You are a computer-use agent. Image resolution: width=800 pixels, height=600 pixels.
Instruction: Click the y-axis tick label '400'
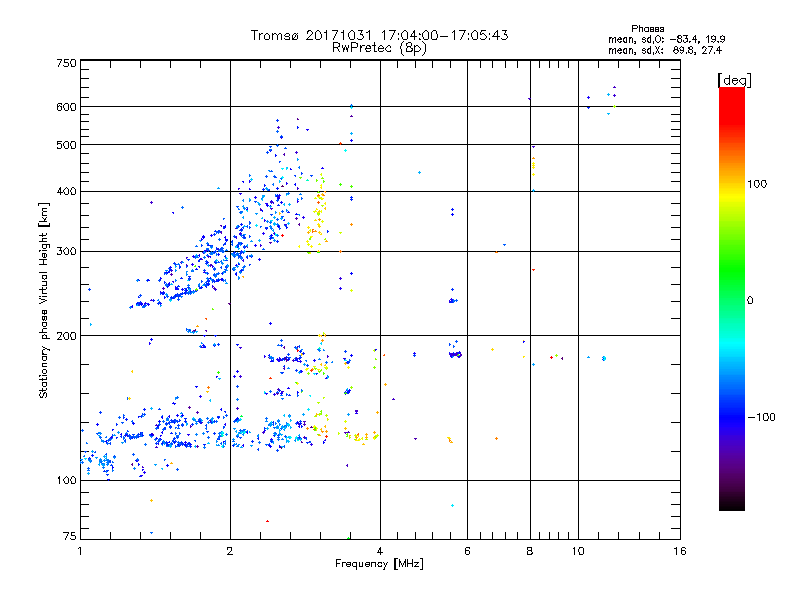(66, 192)
